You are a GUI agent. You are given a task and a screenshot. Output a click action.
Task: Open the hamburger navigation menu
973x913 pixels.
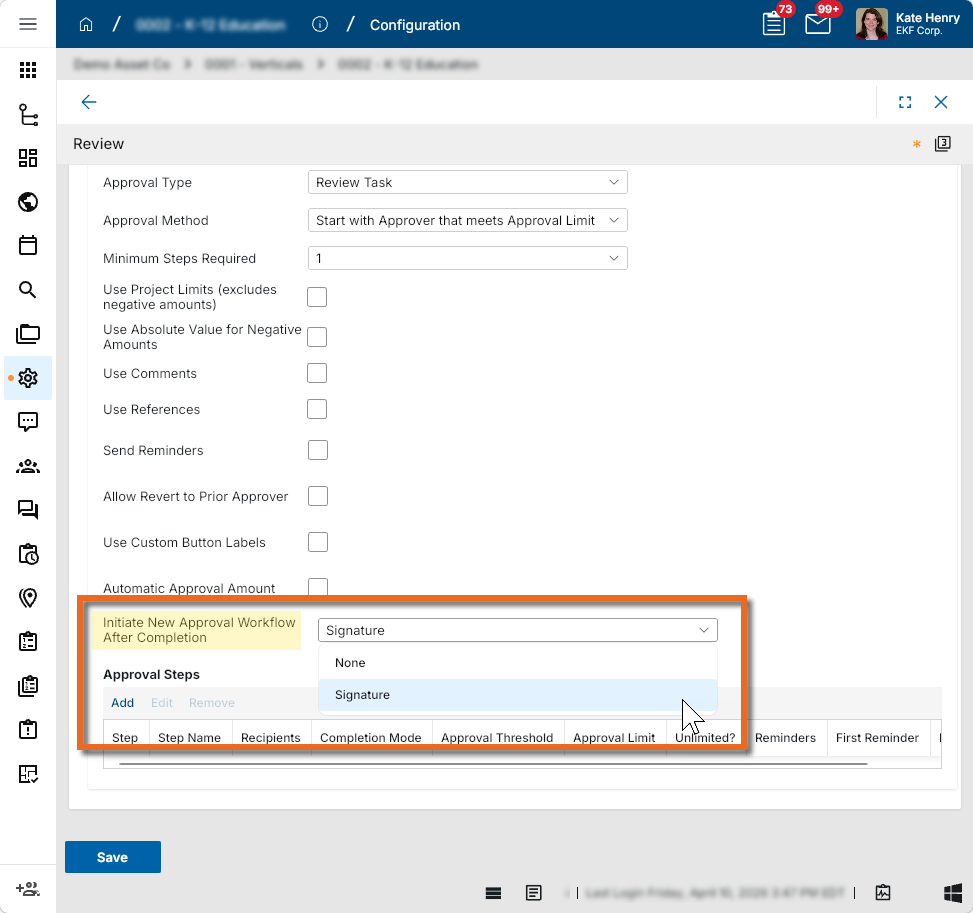click(x=28, y=24)
